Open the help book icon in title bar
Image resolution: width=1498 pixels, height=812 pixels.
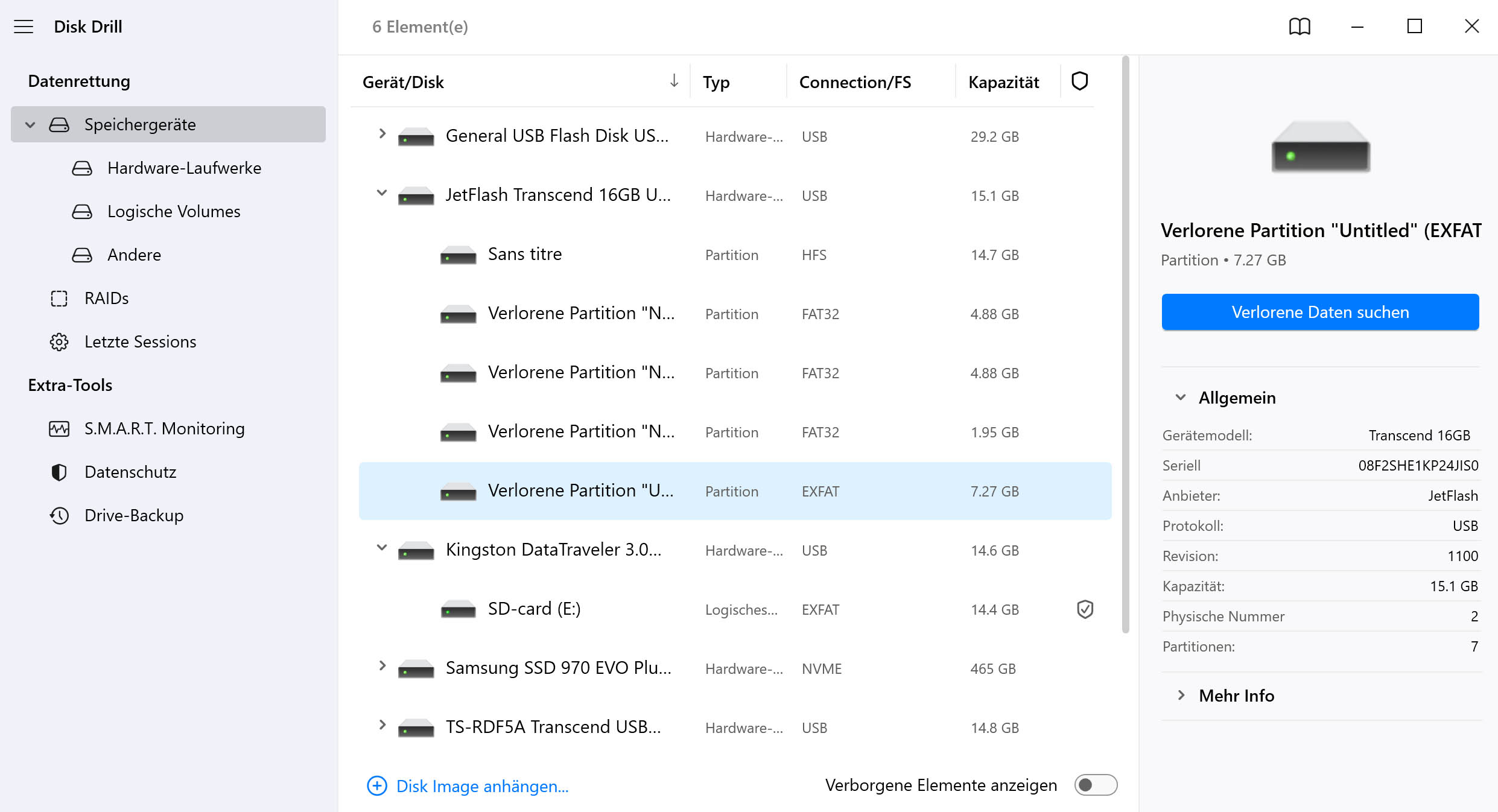[1300, 27]
